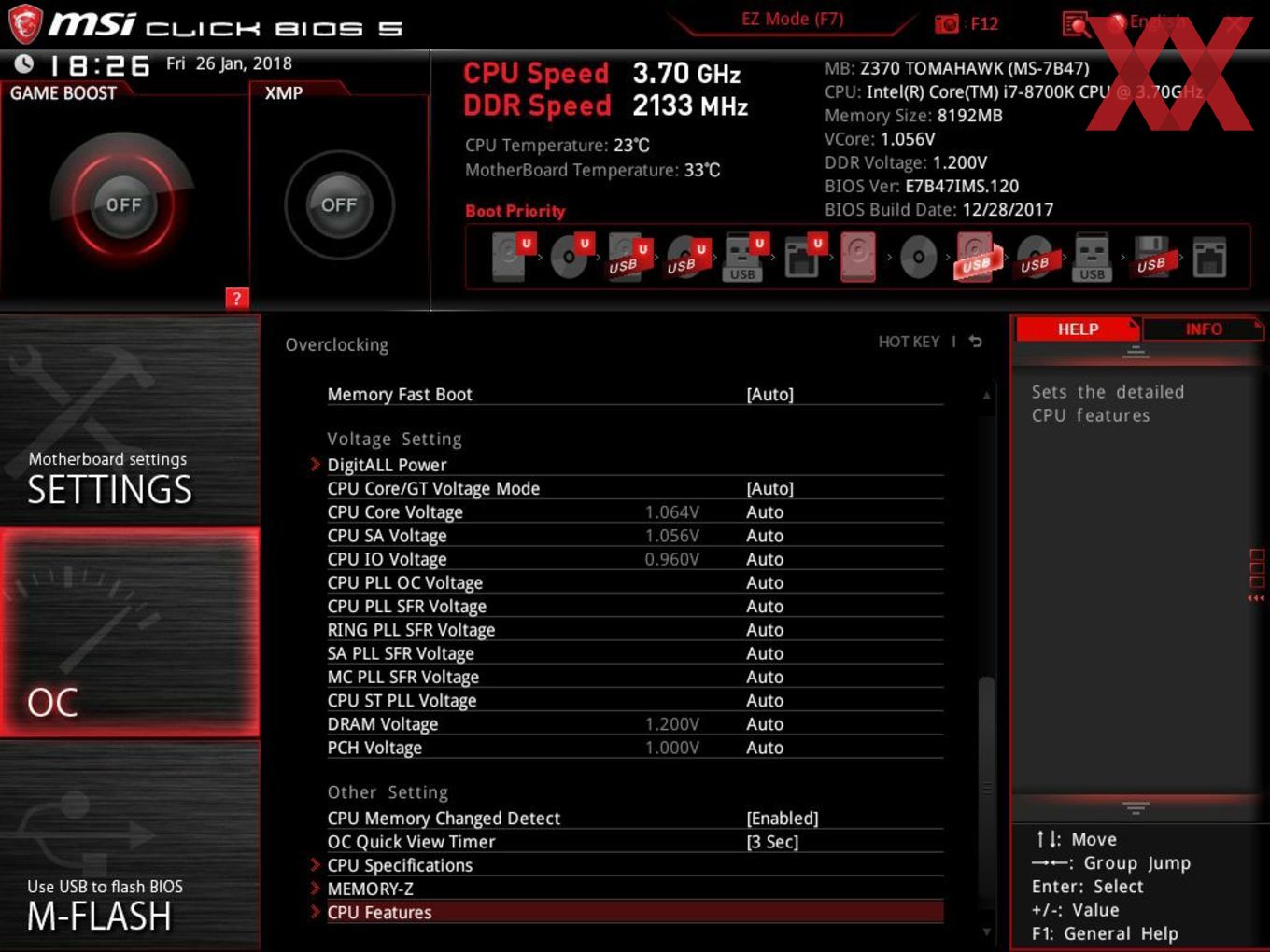Image resolution: width=1270 pixels, height=952 pixels.
Task: Select the highlighted red USB hard disk boot icon
Action: pos(977,257)
